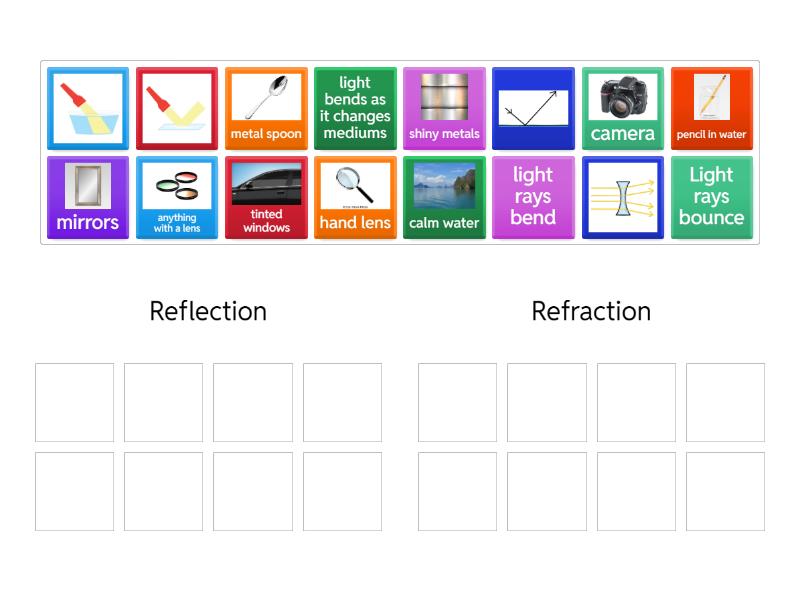
Task: Click first empty Reflection slot
Action: (x=75, y=402)
